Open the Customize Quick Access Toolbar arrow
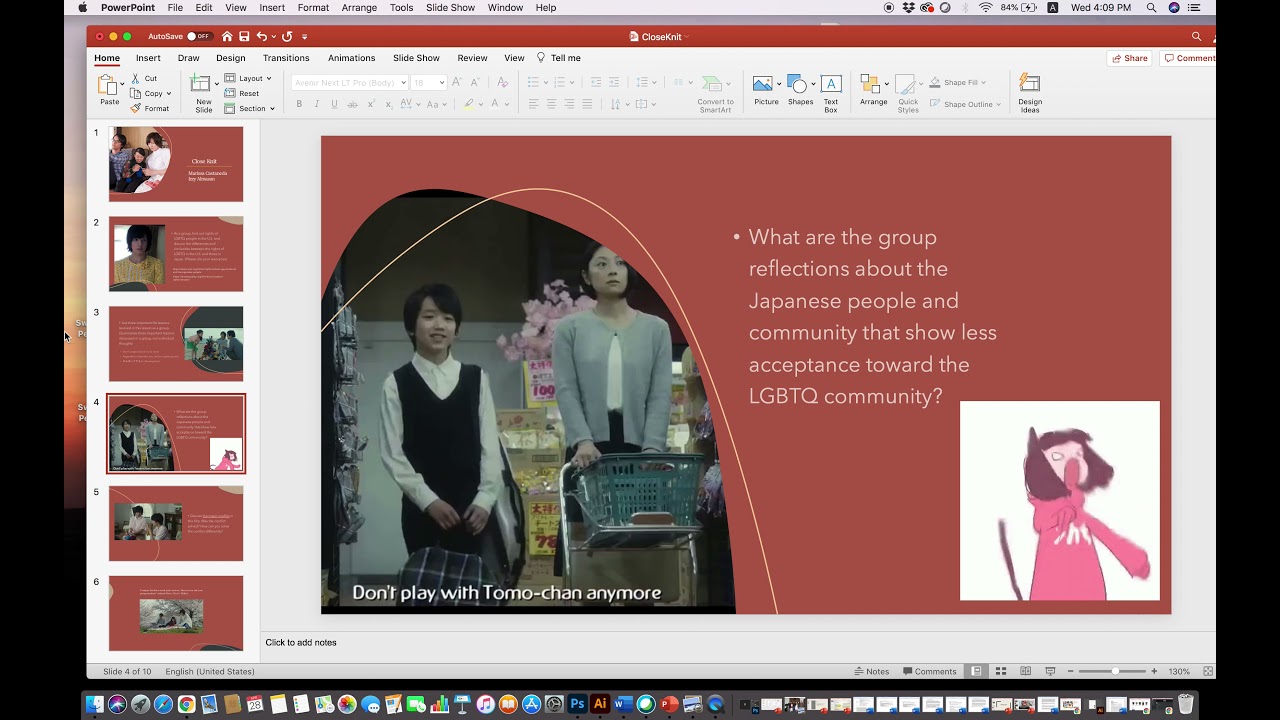The width and height of the screenshot is (1280, 720). pos(305,36)
